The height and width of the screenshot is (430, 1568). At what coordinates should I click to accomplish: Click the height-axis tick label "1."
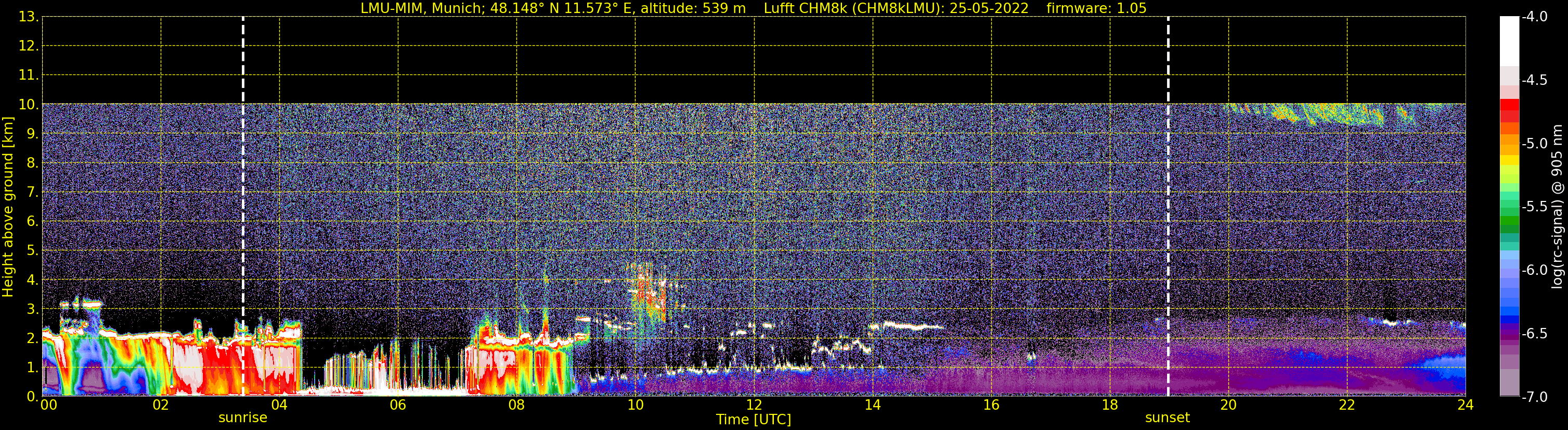click(x=32, y=368)
